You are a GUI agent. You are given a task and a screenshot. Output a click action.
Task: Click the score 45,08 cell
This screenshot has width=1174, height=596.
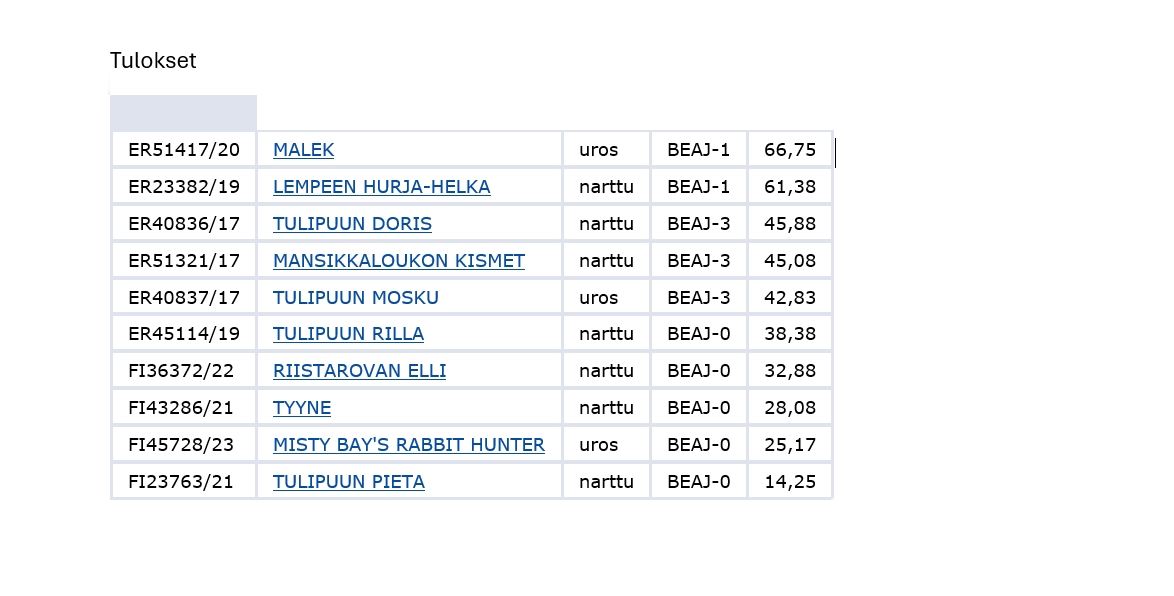tap(790, 261)
